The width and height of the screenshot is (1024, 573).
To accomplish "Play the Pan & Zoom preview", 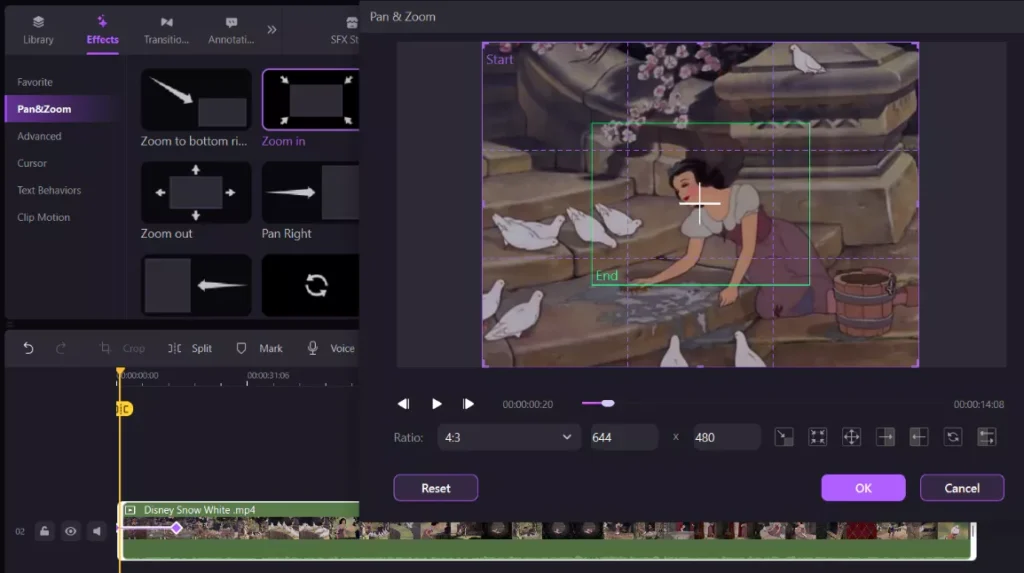I will click(x=436, y=404).
